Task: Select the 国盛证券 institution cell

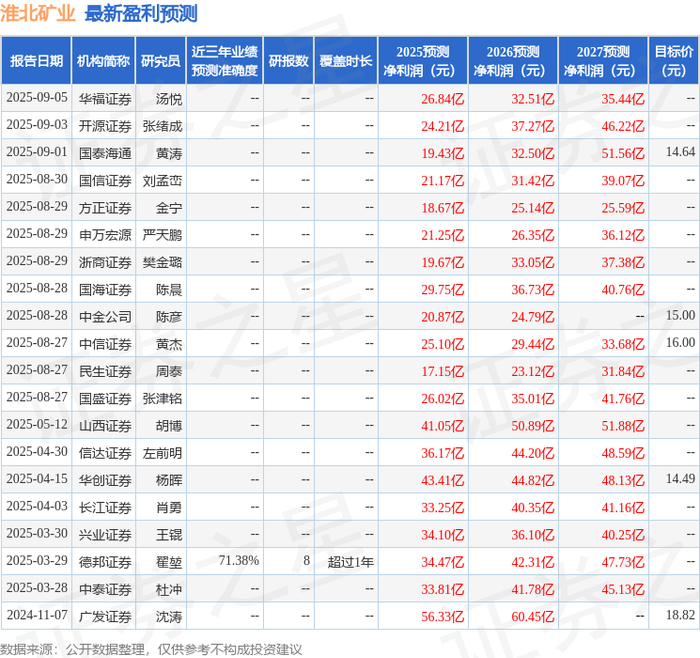Action: [105, 398]
